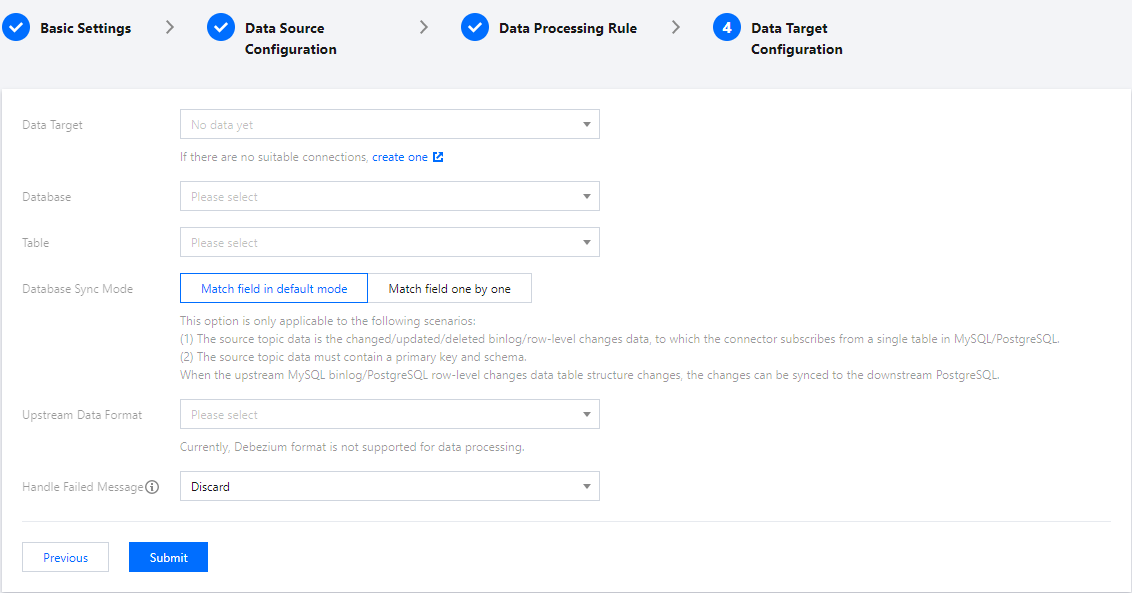Click the Data Target Configuration step label
Viewport: 1132px width, 593px height.
796,39
